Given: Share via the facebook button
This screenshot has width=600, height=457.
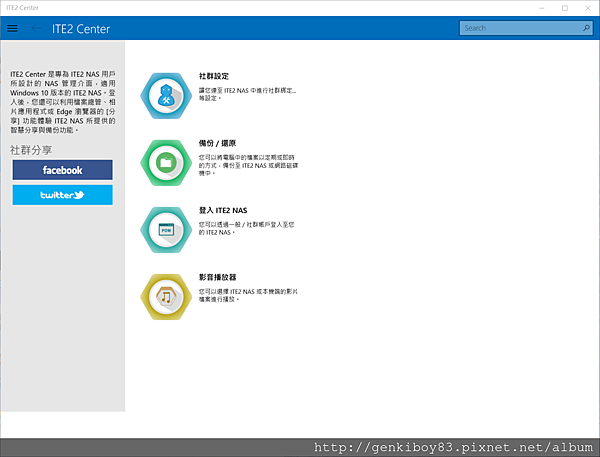Looking at the screenshot, I should coord(62,170).
